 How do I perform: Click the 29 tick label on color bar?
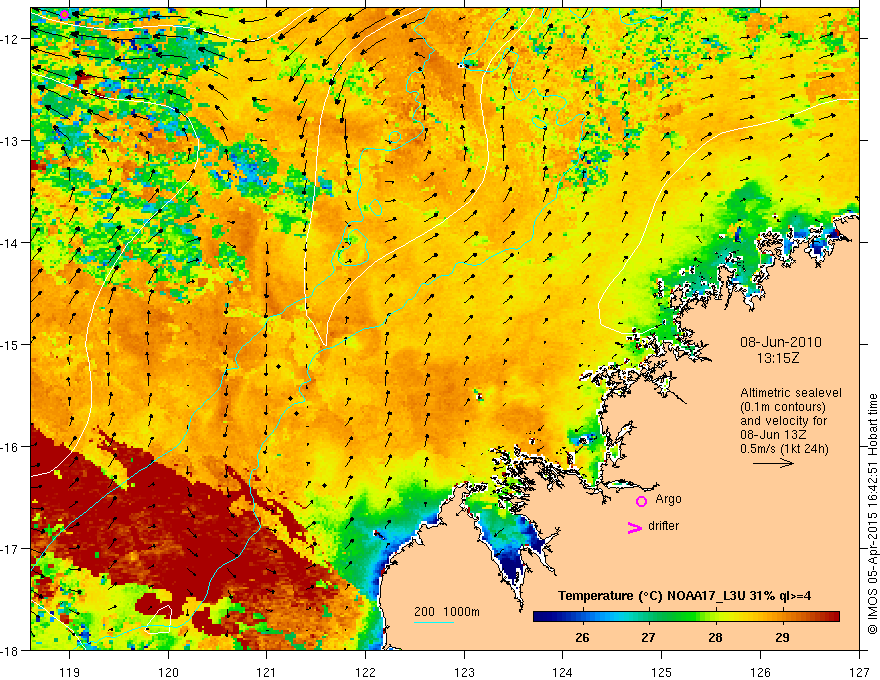tap(782, 637)
